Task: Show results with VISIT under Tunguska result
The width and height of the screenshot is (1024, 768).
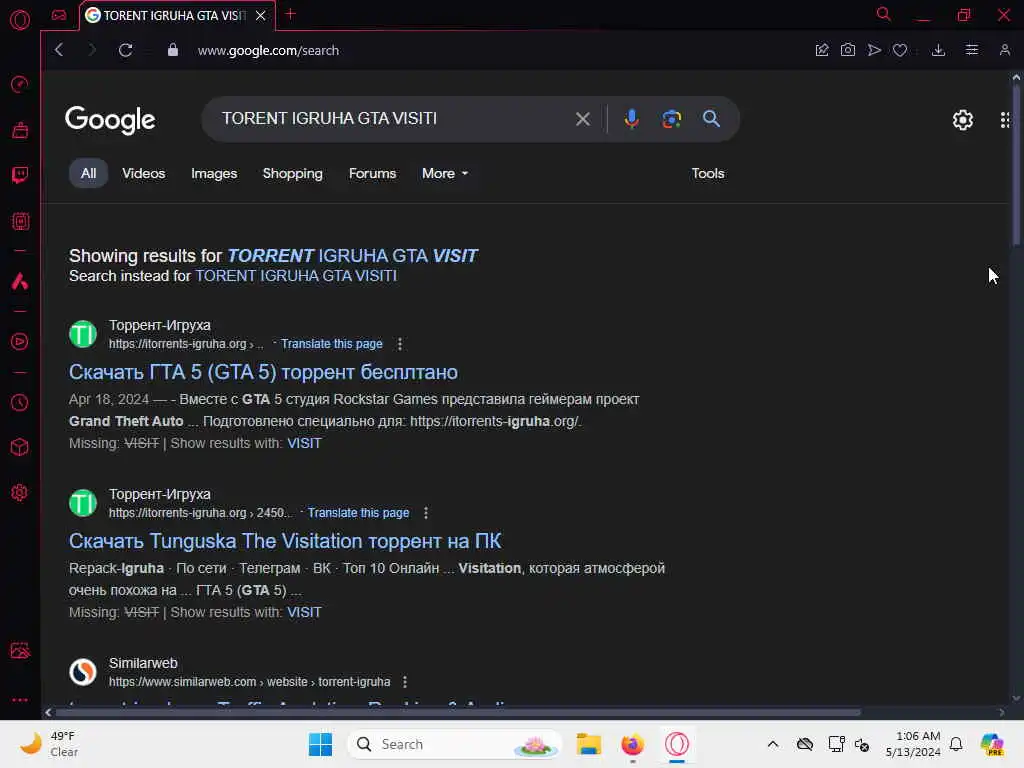Action: [x=304, y=613]
